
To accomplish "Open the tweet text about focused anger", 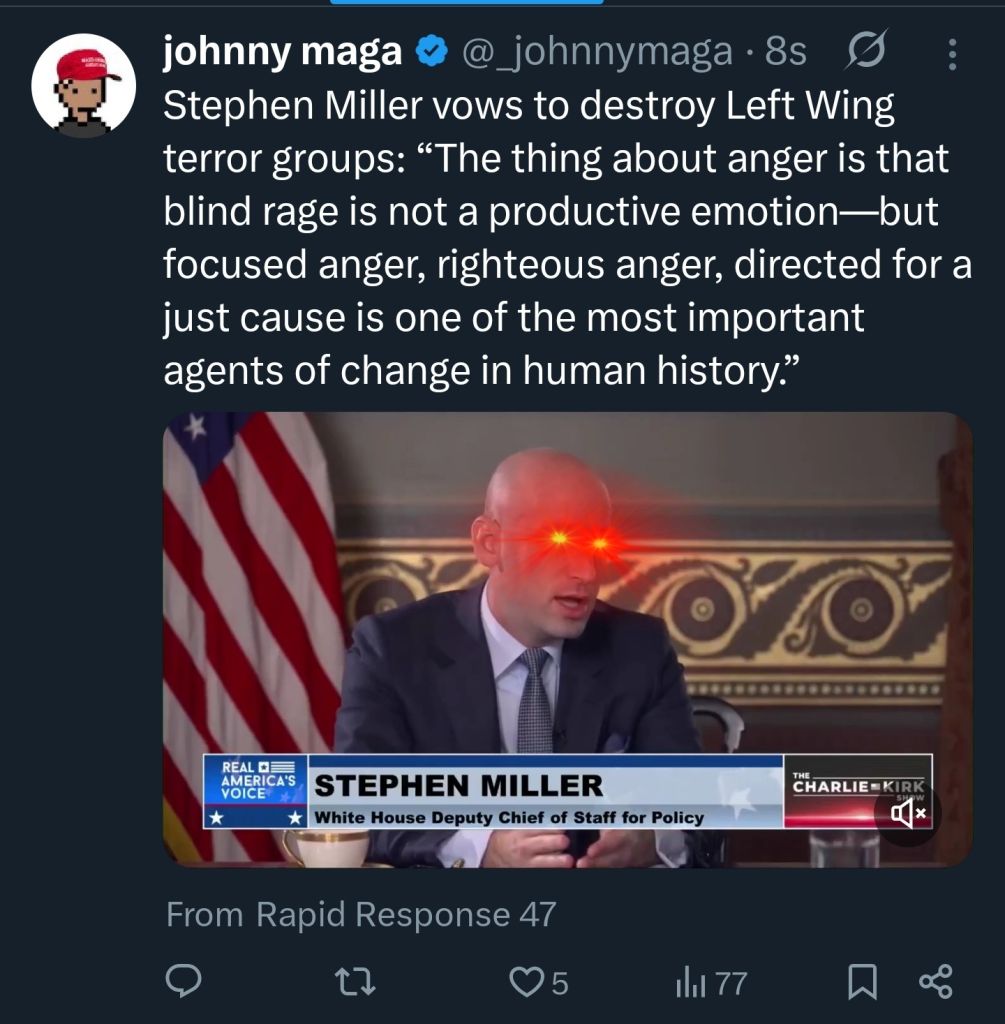I will [567, 238].
